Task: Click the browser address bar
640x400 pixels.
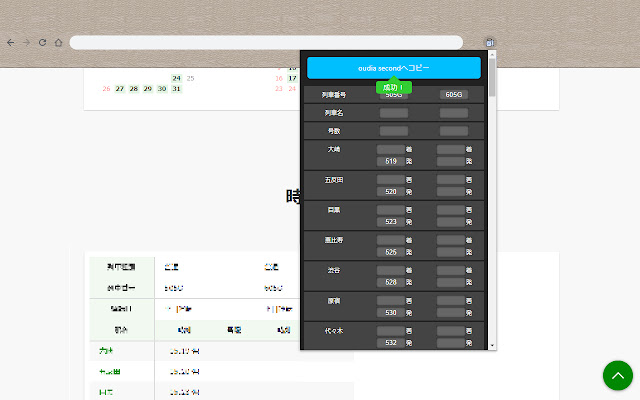Action: click(x=266, y=42)
